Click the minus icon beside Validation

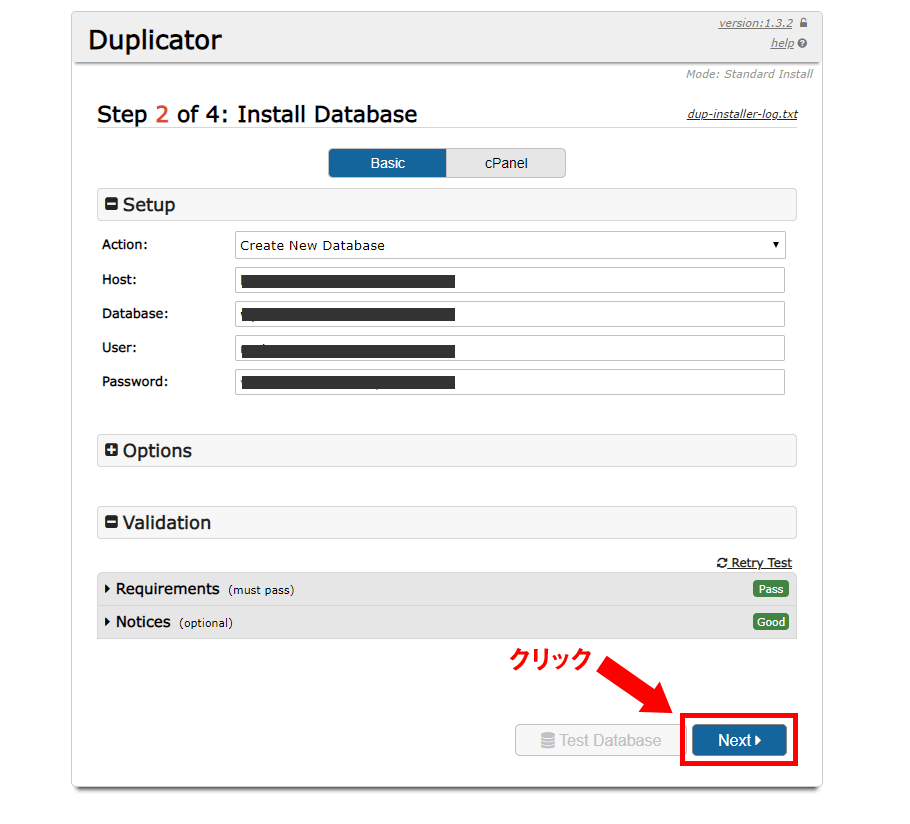coord(111,522)
